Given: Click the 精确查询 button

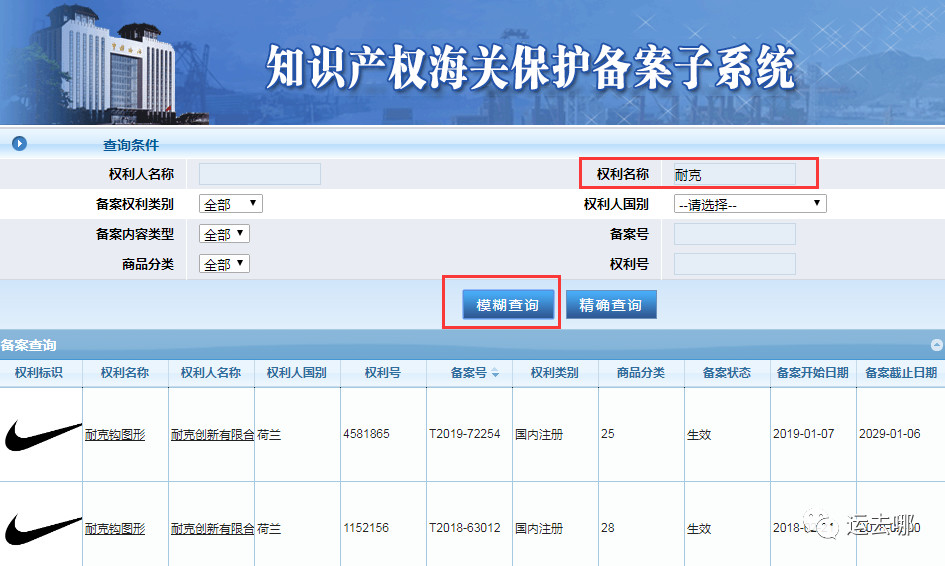Looking at the screenshot, I should (611, 304).
